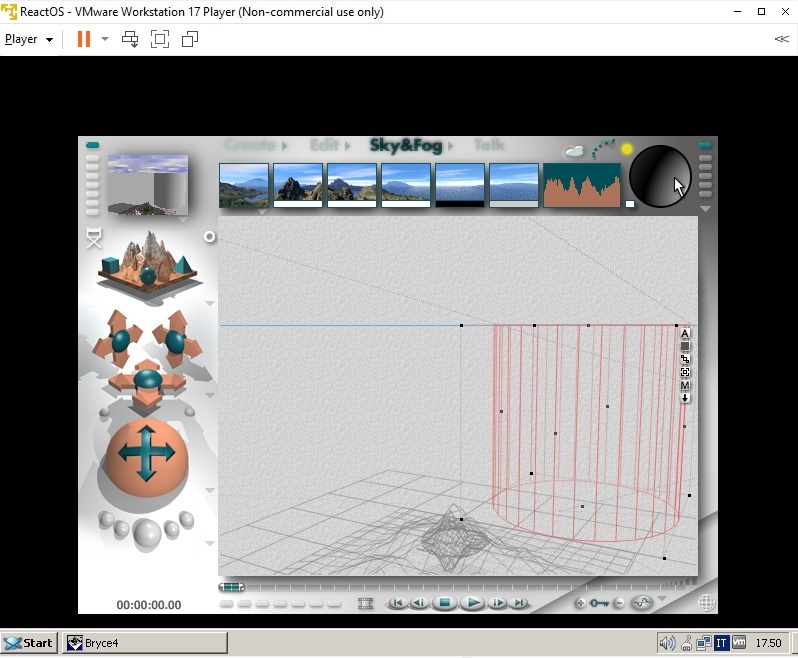Click the active teal memory dot on the left
798x658 pixels.
point(93,145)
